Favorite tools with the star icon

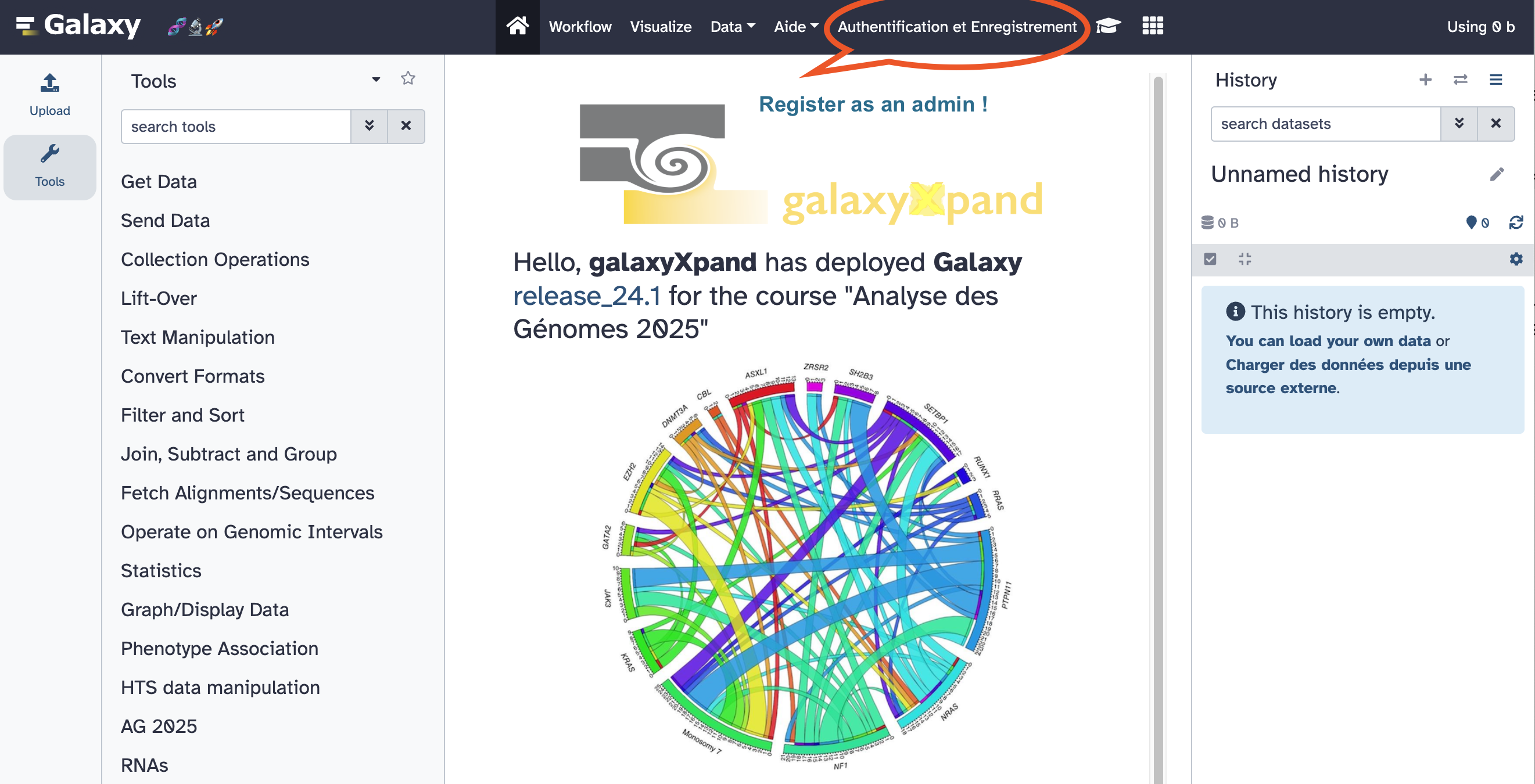(x=408, y=78)
